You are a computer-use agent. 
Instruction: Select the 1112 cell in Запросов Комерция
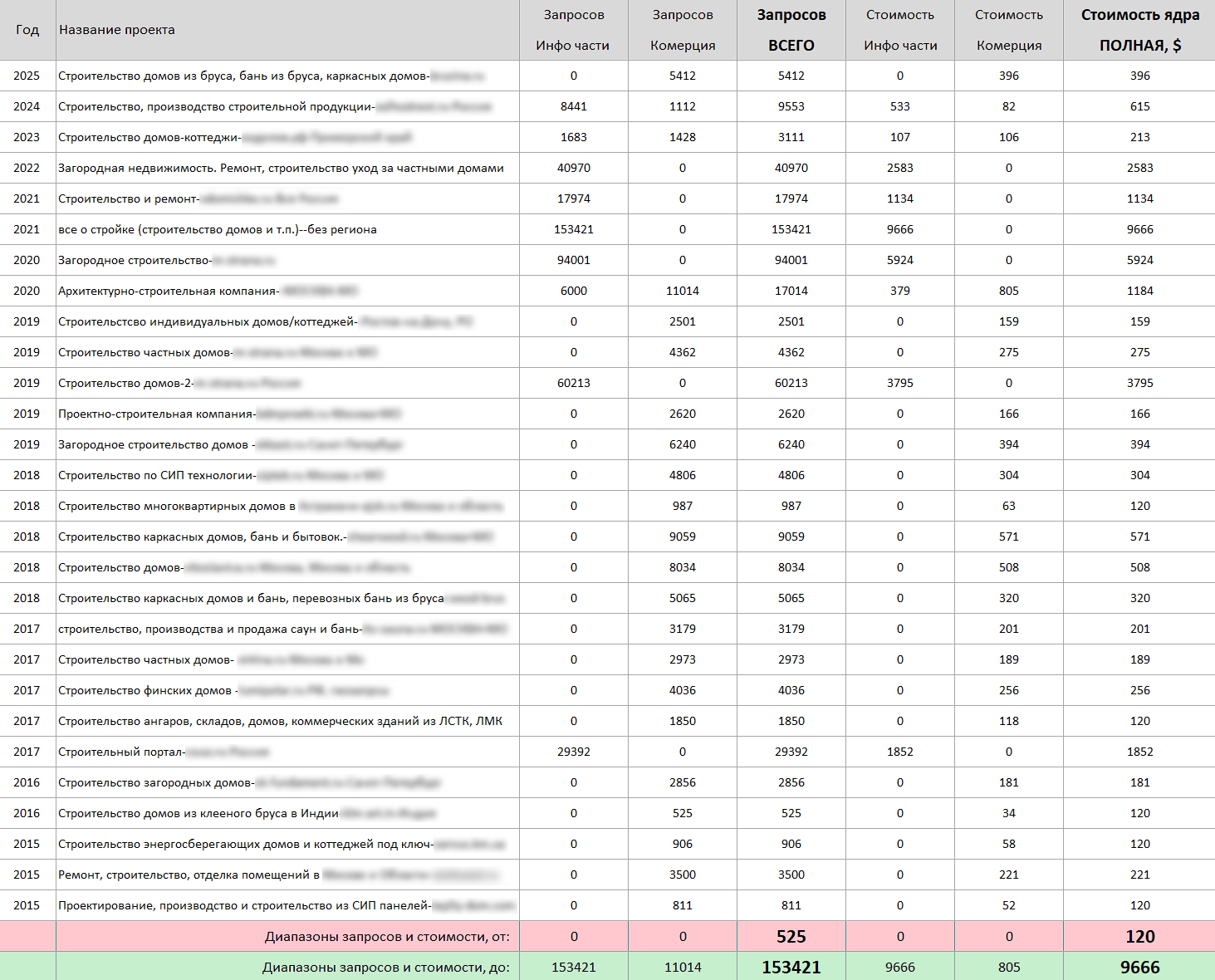(x=682, y=106)
